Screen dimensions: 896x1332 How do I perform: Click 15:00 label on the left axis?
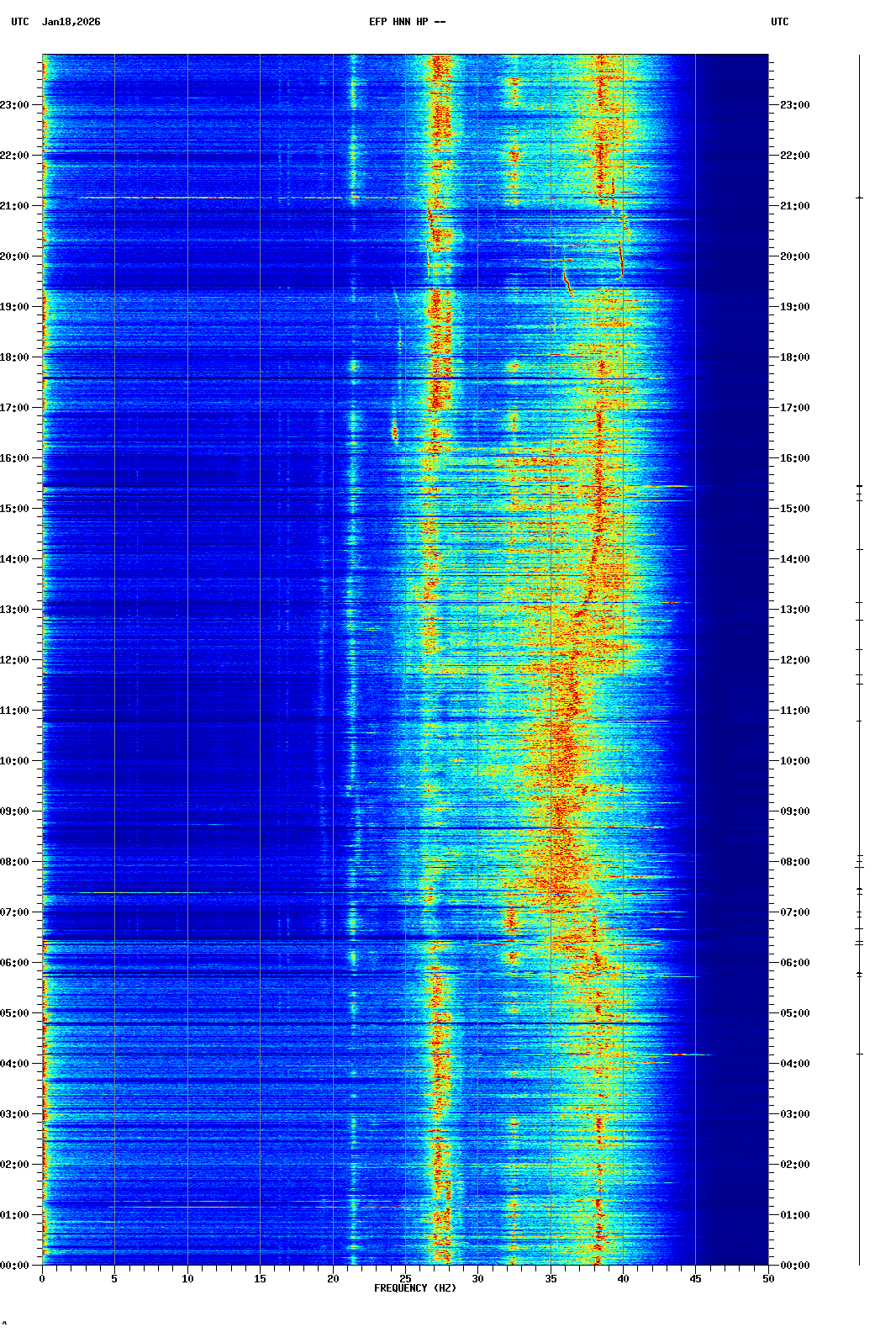click(15, 509)
